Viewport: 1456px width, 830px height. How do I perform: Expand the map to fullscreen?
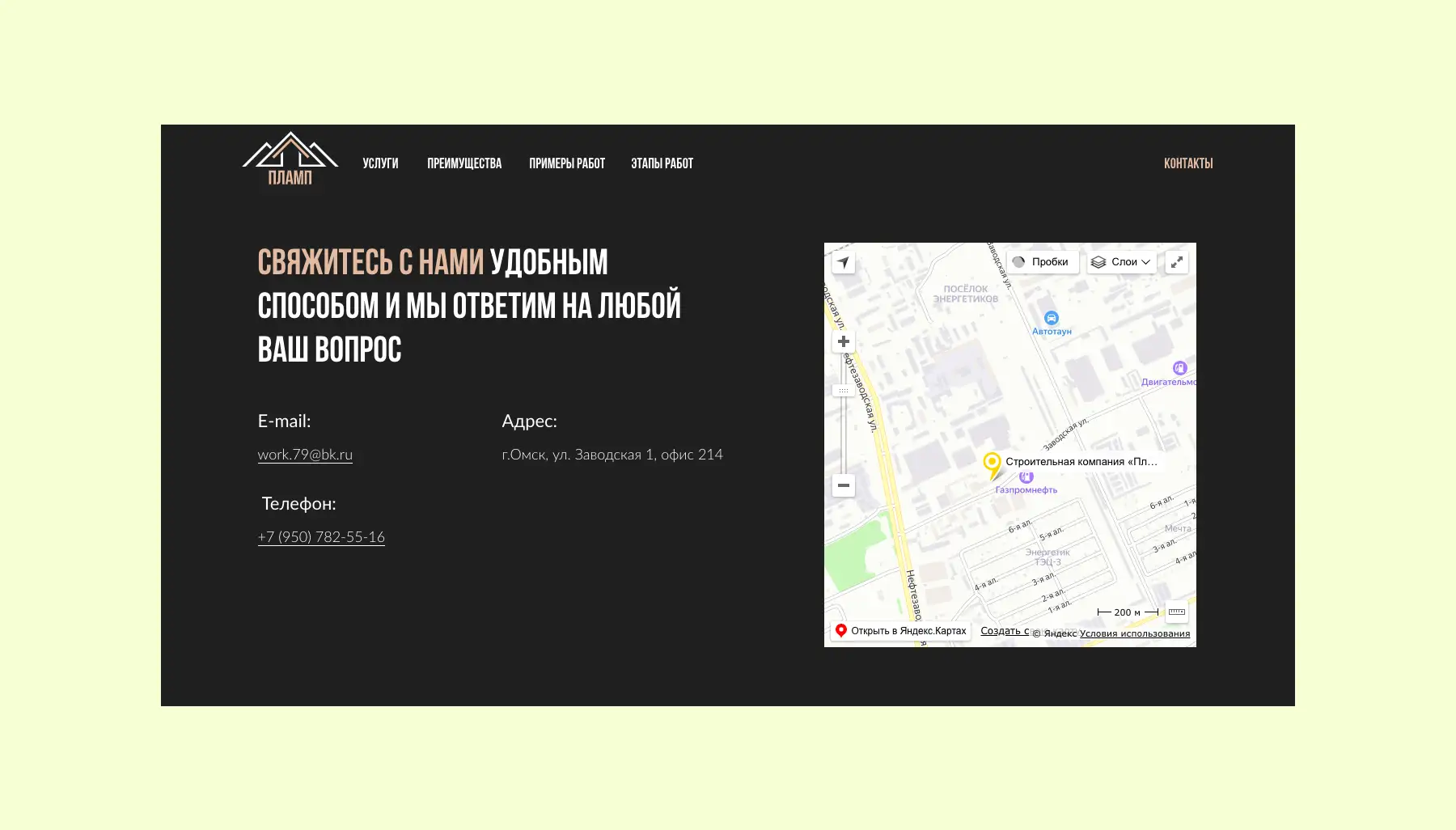[x=1177, y=262]
